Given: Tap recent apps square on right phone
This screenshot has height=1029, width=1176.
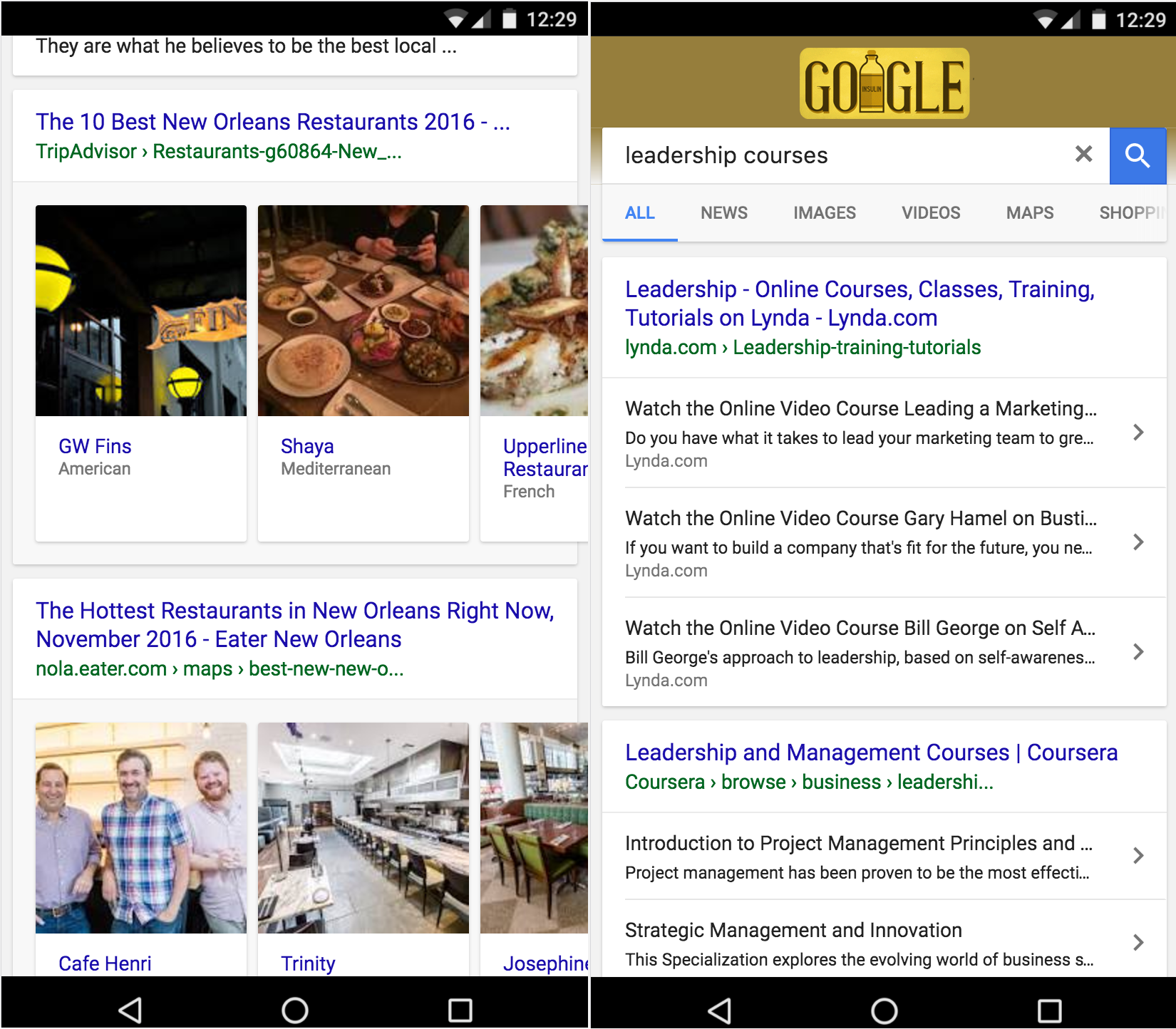Looking at the screenshot, I should point(1049,1010).
